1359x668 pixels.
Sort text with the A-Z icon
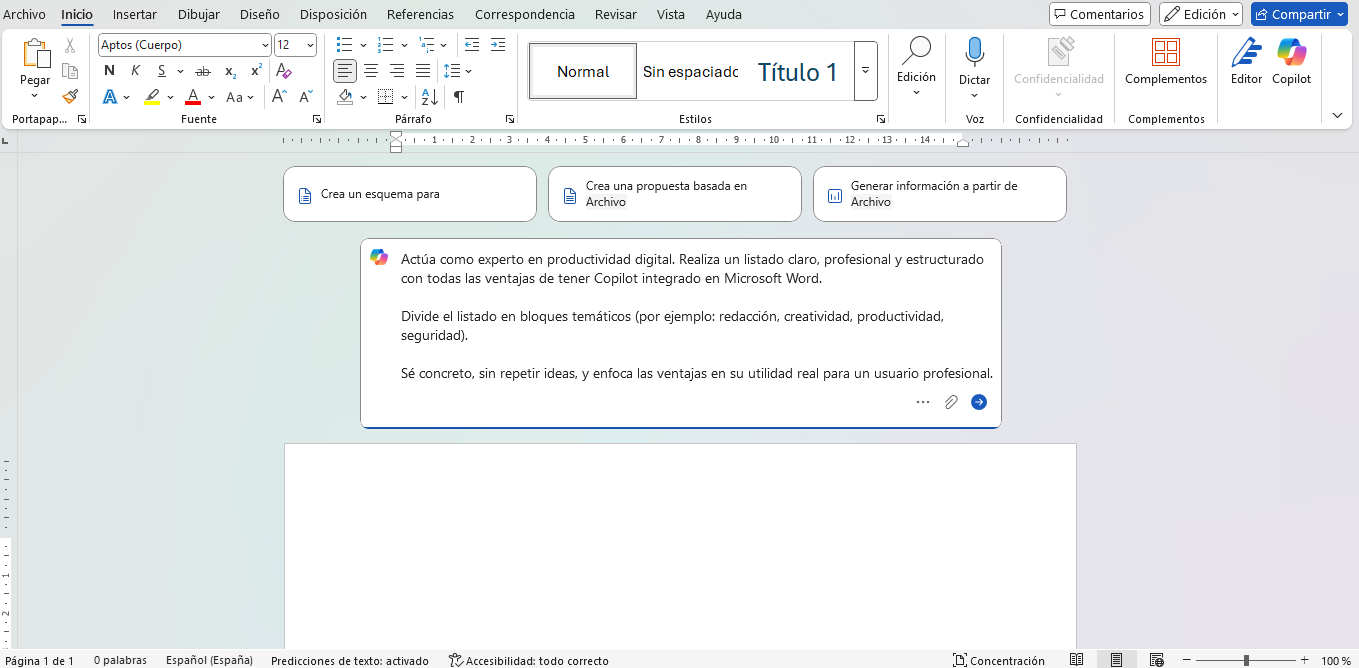[x=429, y=97]
